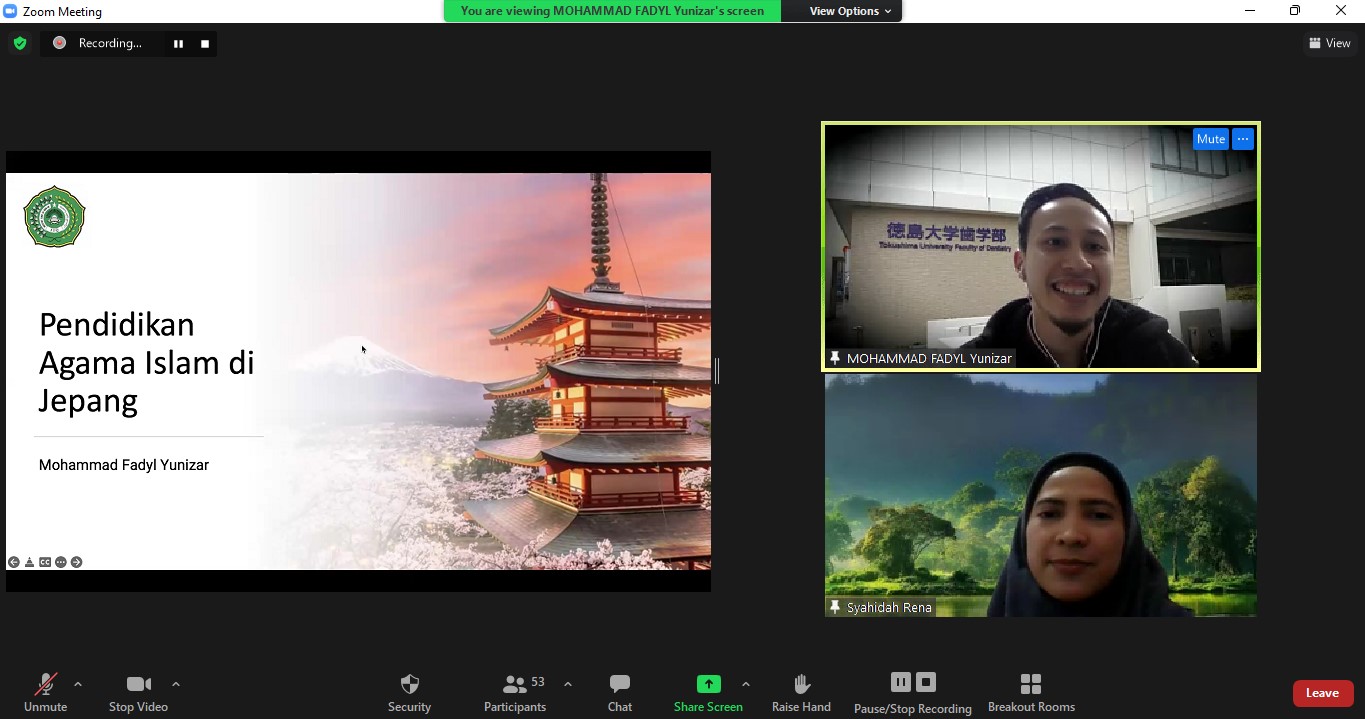Click the pin icon on Syahidah Rena's label
The height and width of the screenshot is (719, 1365).
835,607
